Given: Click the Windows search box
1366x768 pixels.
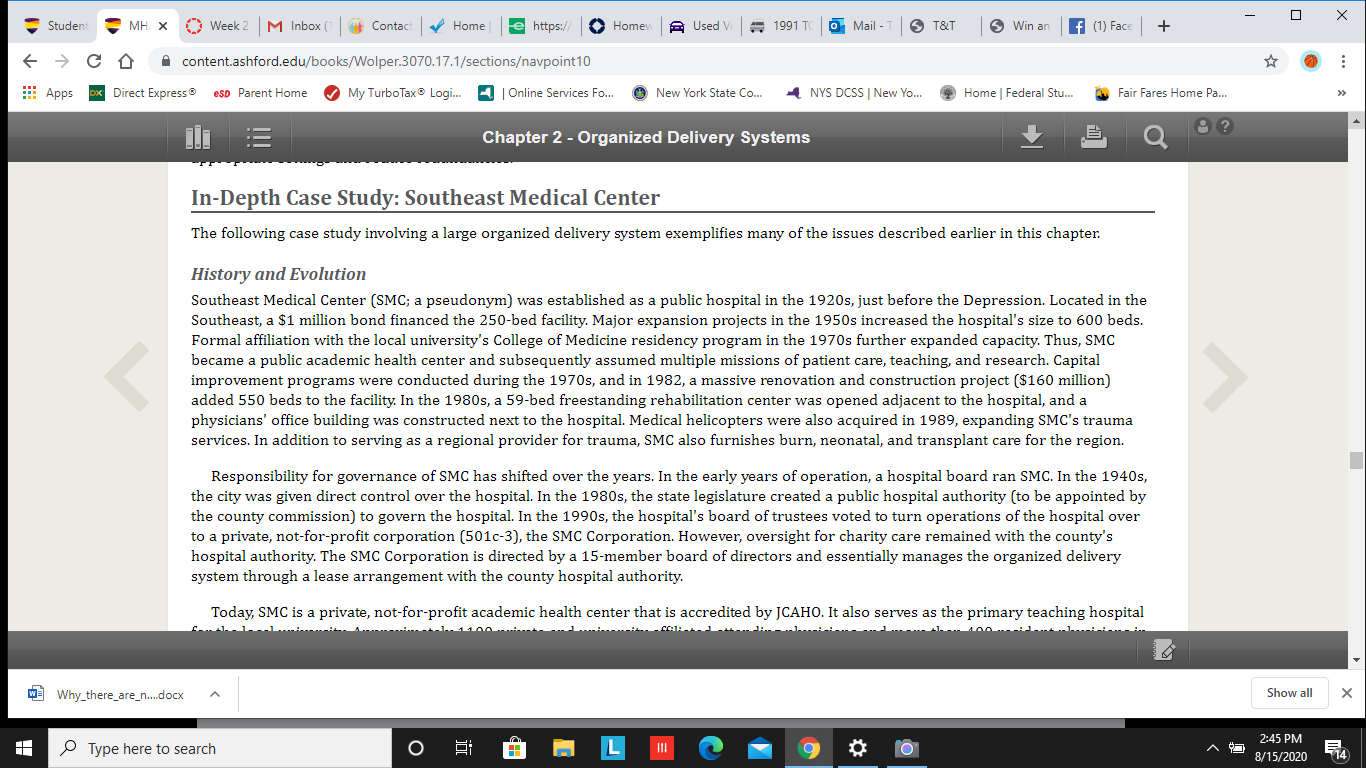Looking at the screenshot, I should tap(220, 748).
